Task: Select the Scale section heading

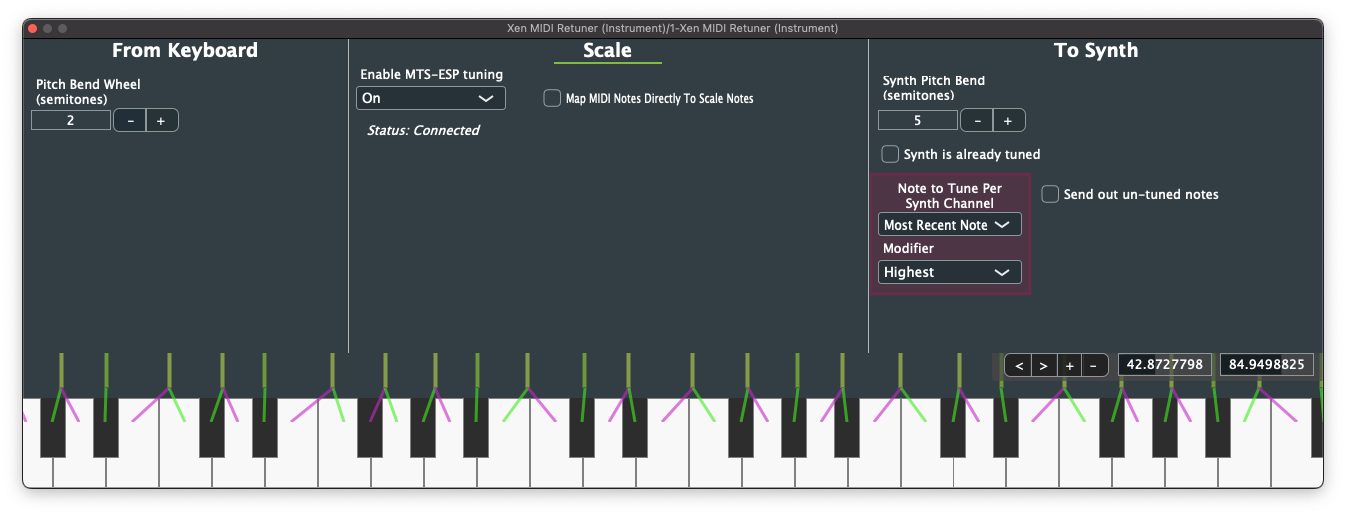Action: click(607, 50)
